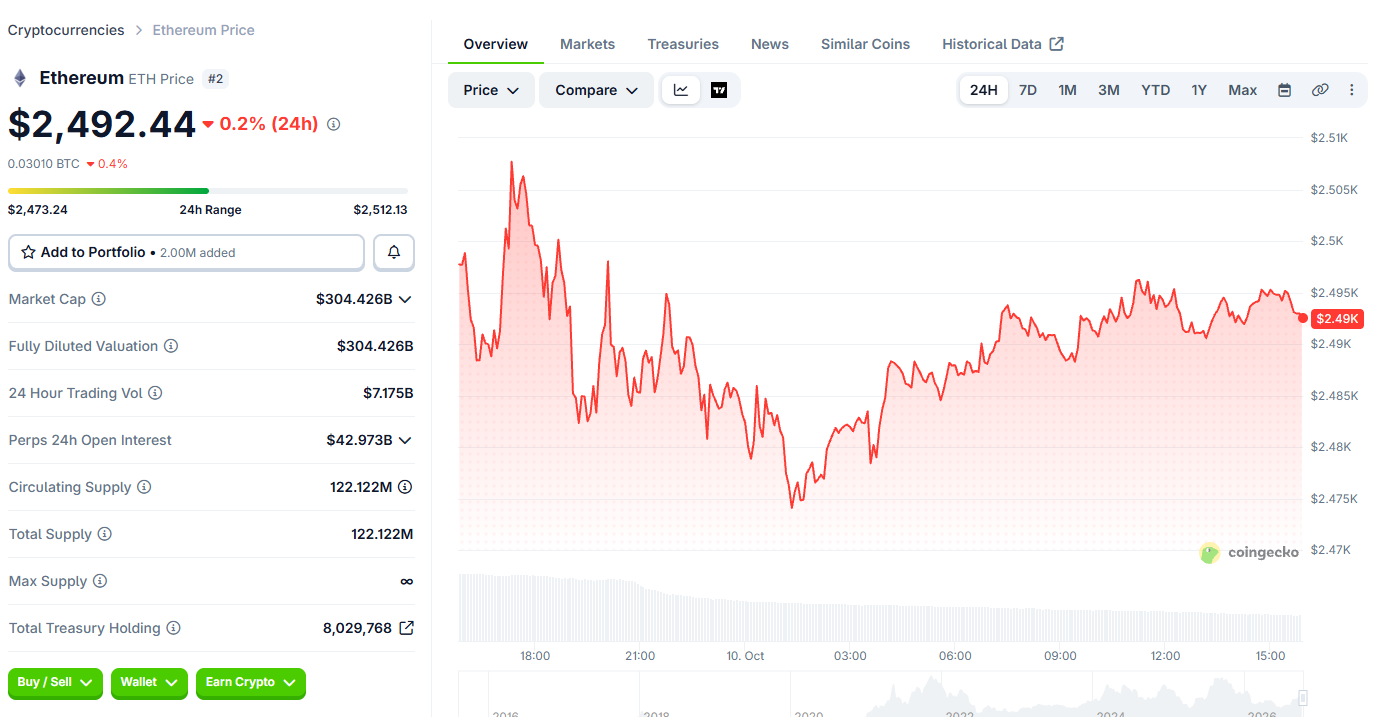Switch to TradingView chart icon
The image size is (1381, 717).
[x=719, y=90]
